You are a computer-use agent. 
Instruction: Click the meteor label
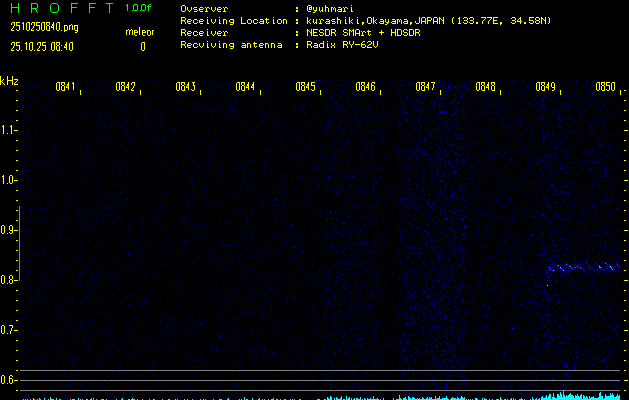140,32
